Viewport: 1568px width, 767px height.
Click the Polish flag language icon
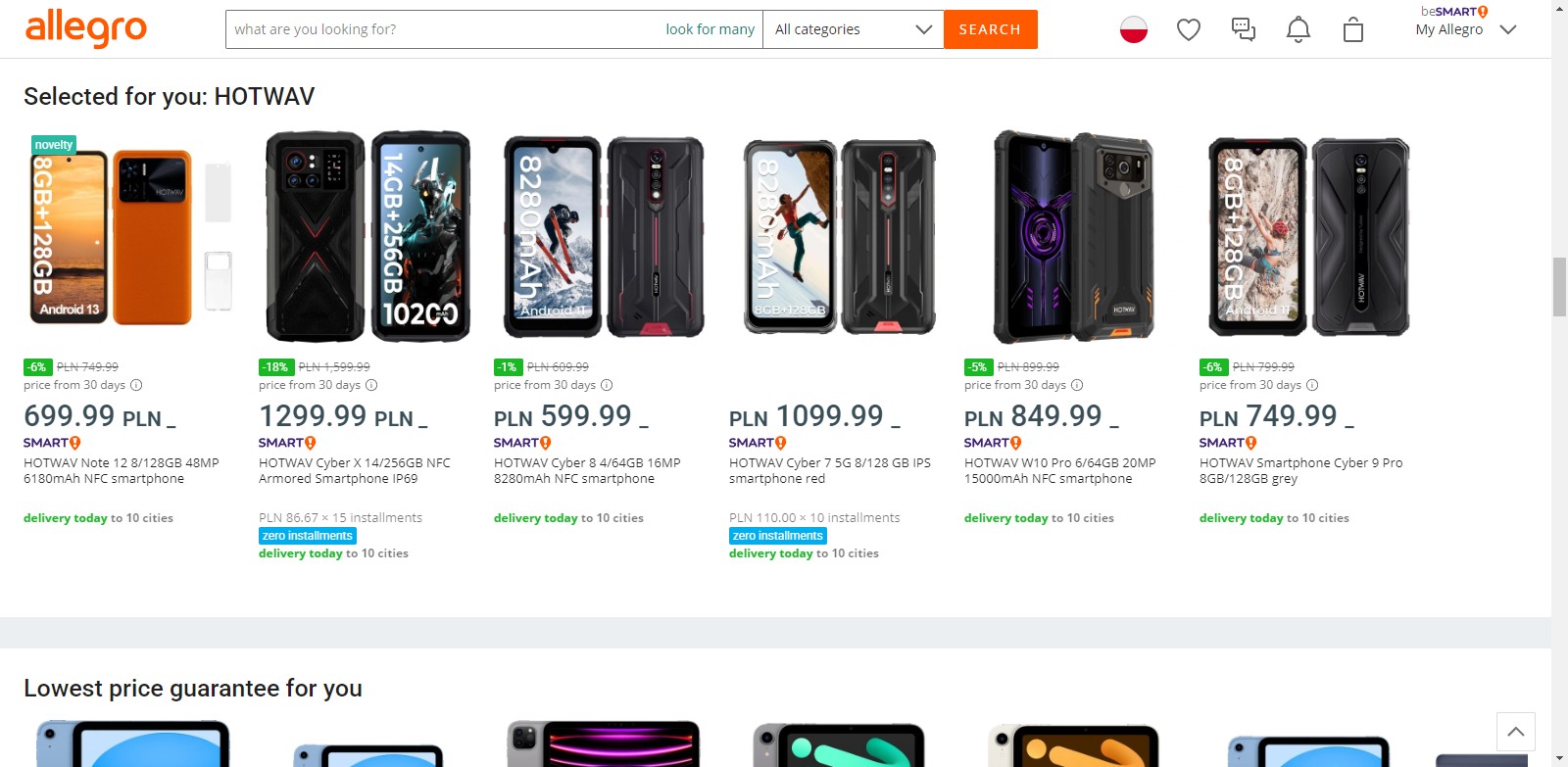[x=1133, y=30]
